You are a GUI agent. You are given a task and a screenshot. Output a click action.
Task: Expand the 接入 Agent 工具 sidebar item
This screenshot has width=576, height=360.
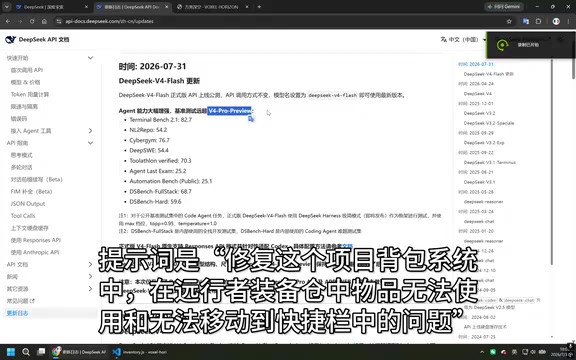(x=90, y=131)
